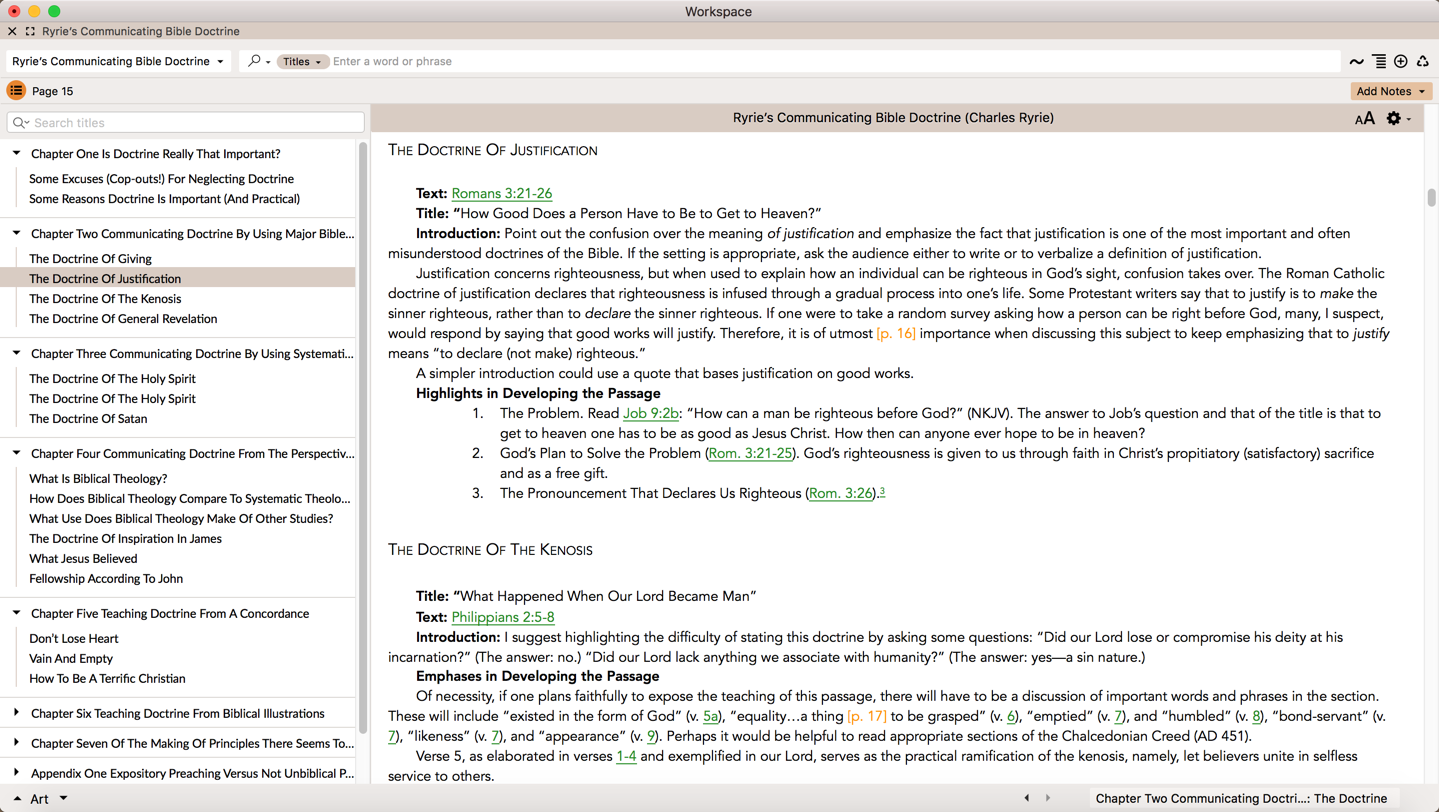
Task: Select What Use Does Biblical Theology Make entry
Action: (181, 519)
